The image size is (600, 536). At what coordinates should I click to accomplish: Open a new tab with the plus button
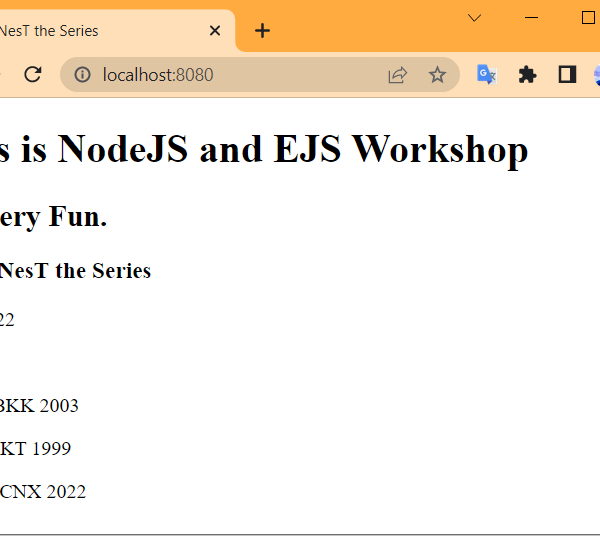click(262, 31)
